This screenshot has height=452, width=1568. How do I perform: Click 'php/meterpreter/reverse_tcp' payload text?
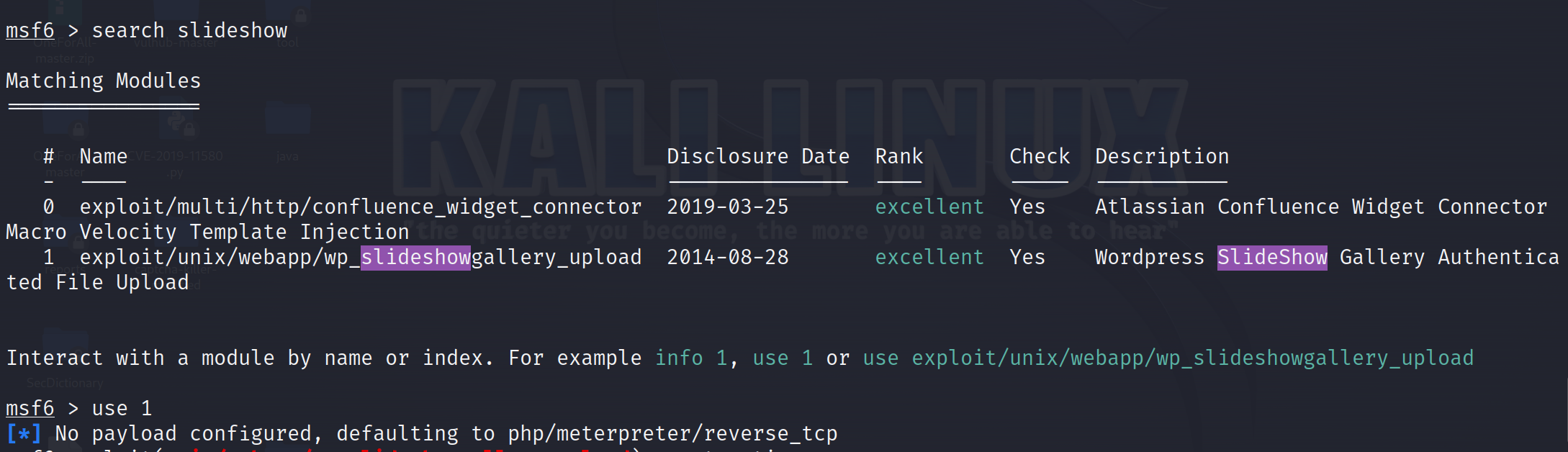pyautogui.click(x=672, y=433)
